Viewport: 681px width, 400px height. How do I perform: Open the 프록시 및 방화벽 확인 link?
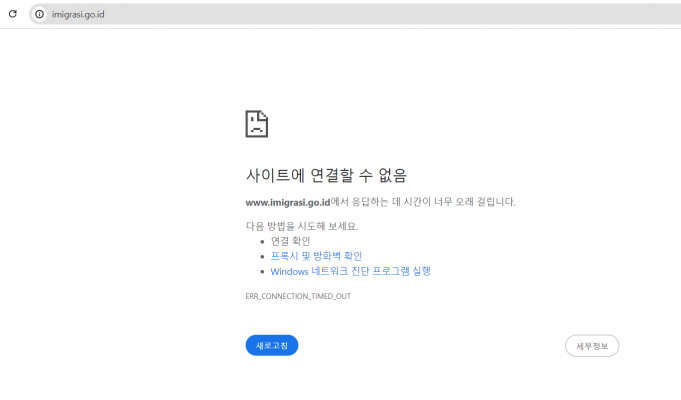click(316, 256)
